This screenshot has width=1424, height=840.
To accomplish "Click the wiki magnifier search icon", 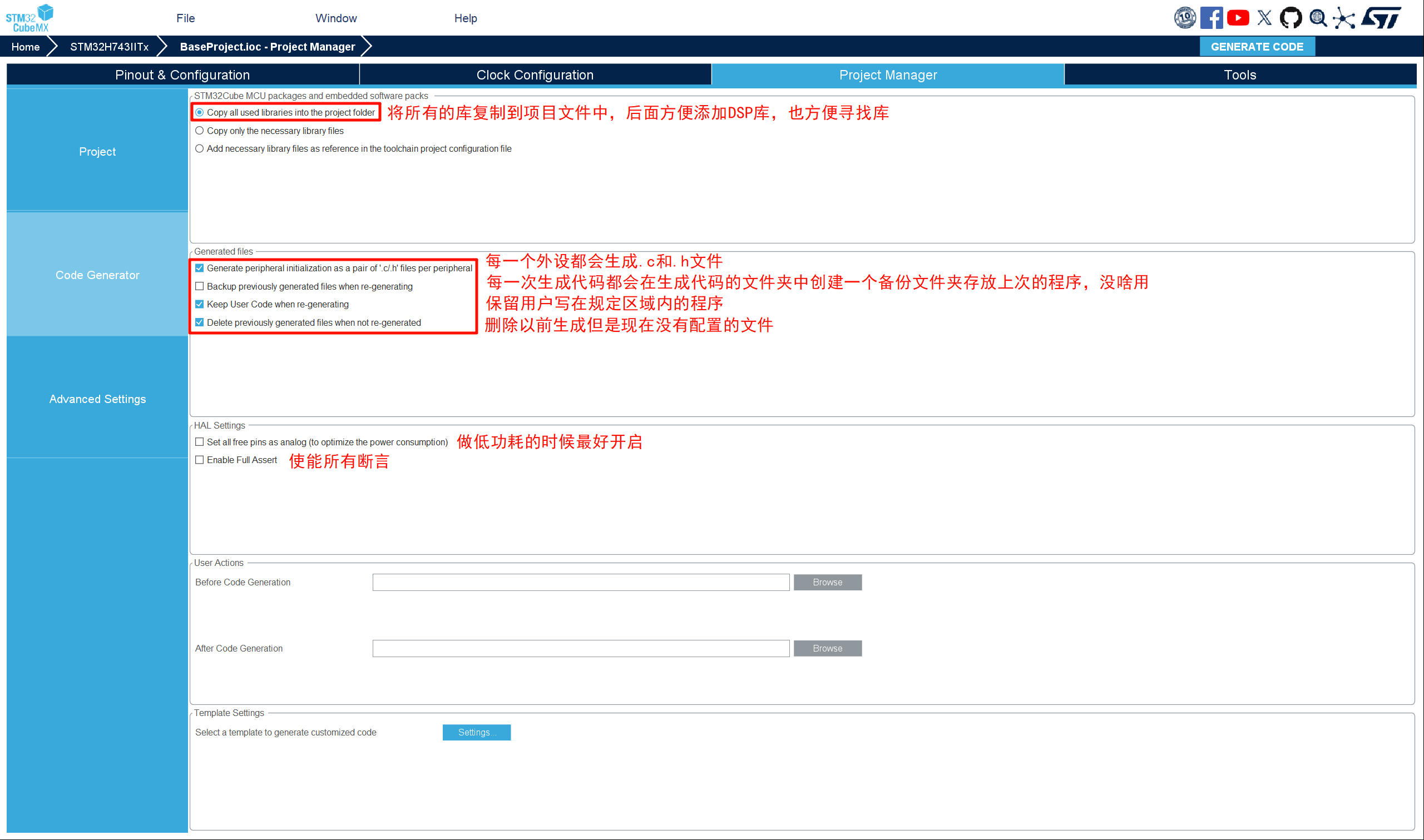I will (1318, 18).
